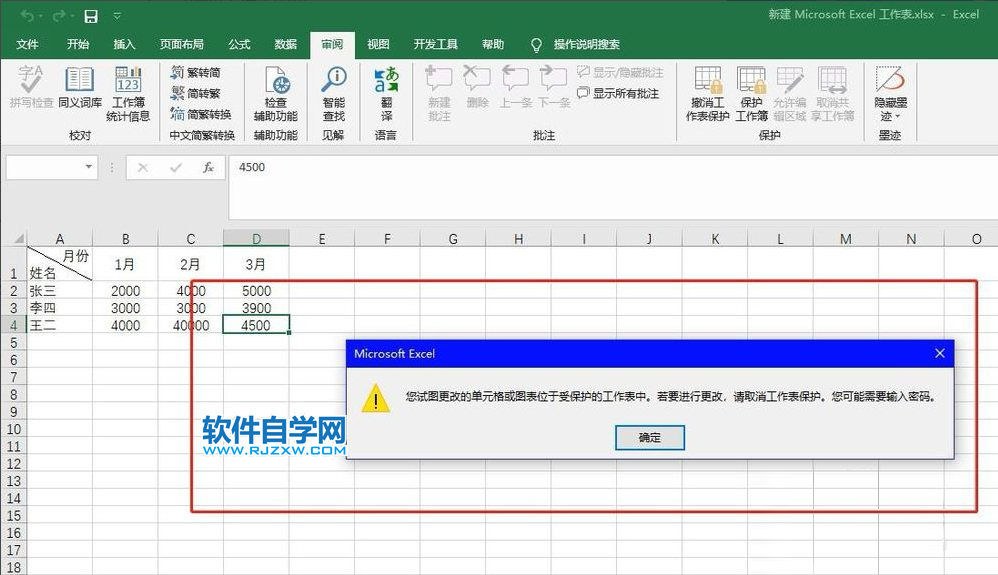Toggle 显示所有批注

618,94
